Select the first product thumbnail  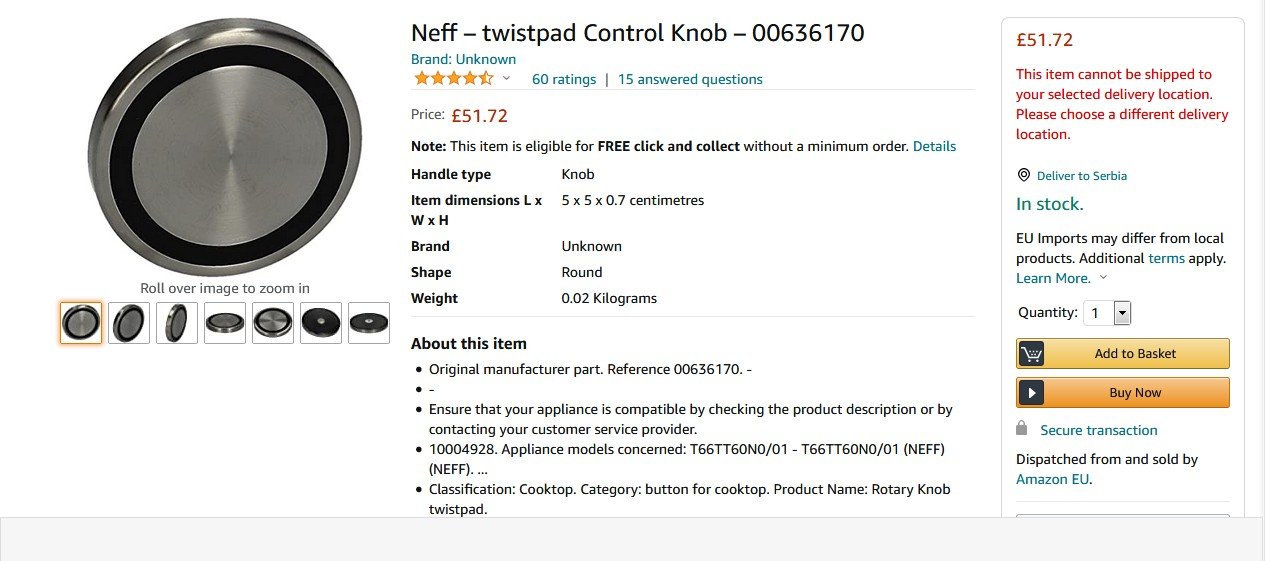pyautogui.click(x=81, y=323)
